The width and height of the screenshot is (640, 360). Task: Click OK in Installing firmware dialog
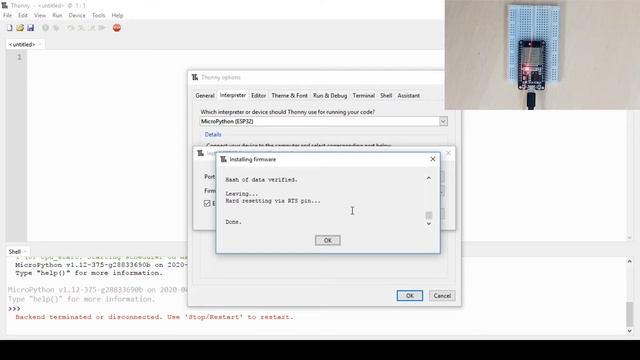coord(328,240)
